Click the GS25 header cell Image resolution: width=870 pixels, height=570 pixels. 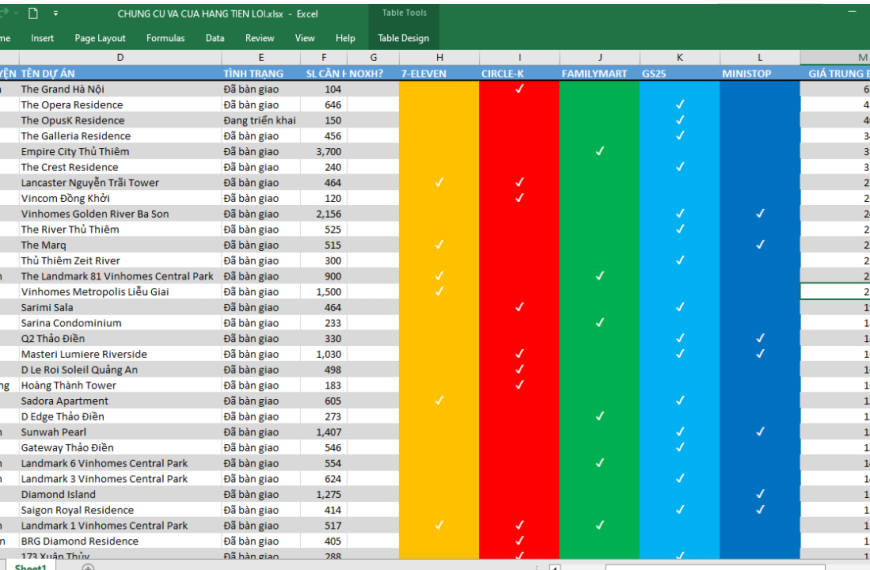coord(680,73)
